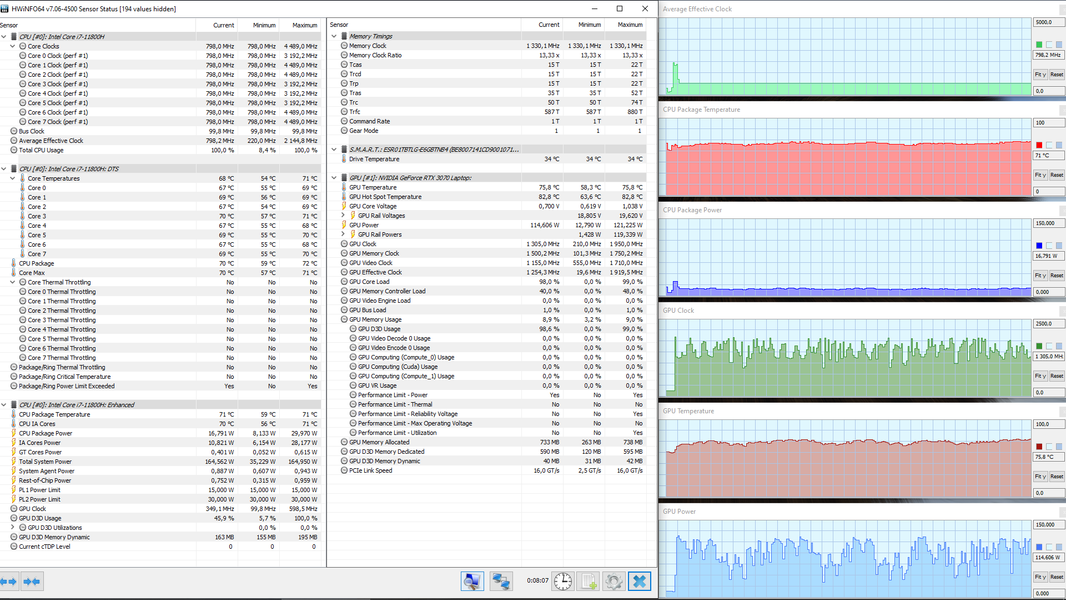1066x600 pixels.
Task: Click Reset on CPU Package Temperature graph
Action: point(1056,175)
